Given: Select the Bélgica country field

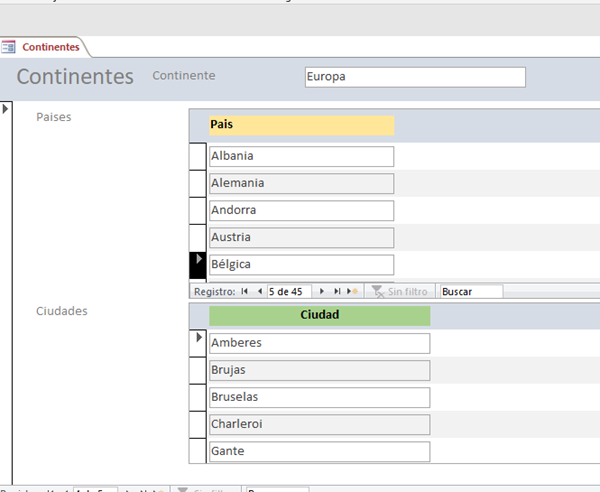Looking at the screenshot, I should (x=302, y=265).
